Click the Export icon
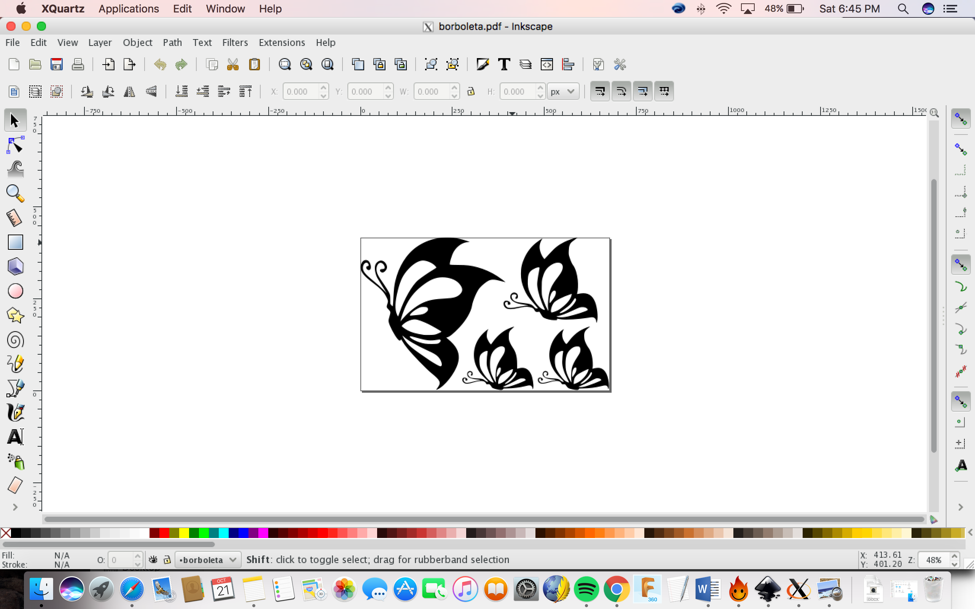This screenshot has width=975, height=609. (x=129, y=64)
